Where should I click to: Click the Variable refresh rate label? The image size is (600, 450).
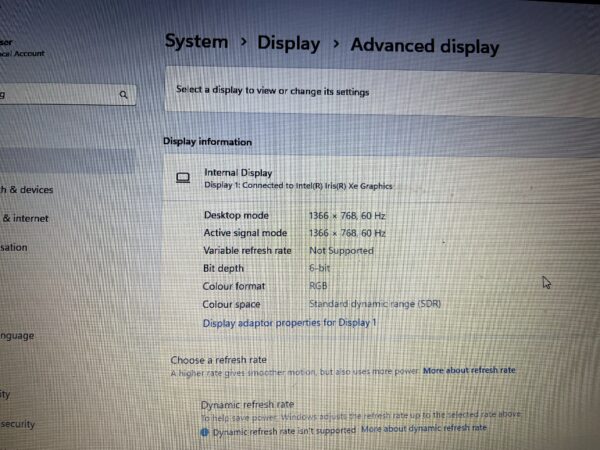[247, 251]
